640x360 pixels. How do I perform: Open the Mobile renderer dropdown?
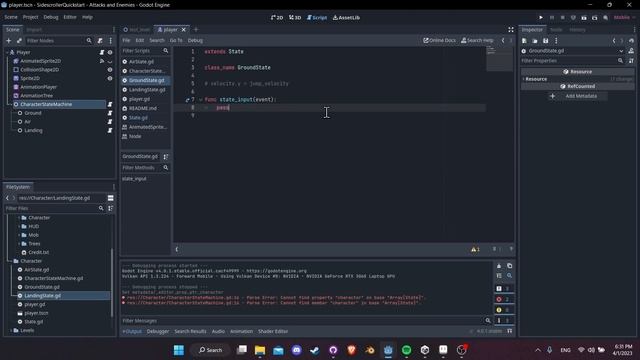pos(624,18)
